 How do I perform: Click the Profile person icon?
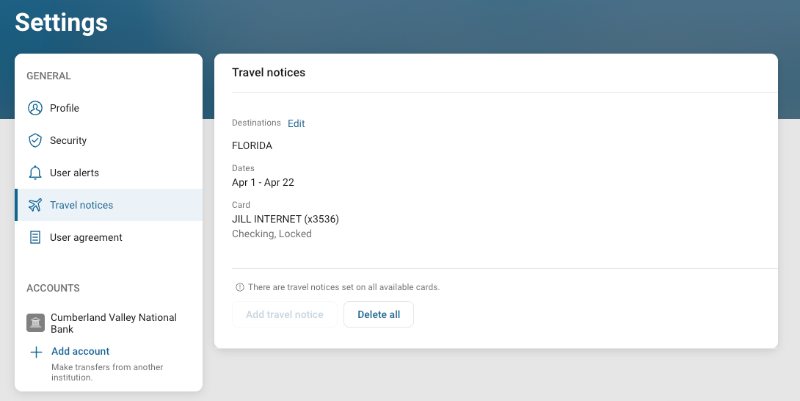[x=35, y=108]
